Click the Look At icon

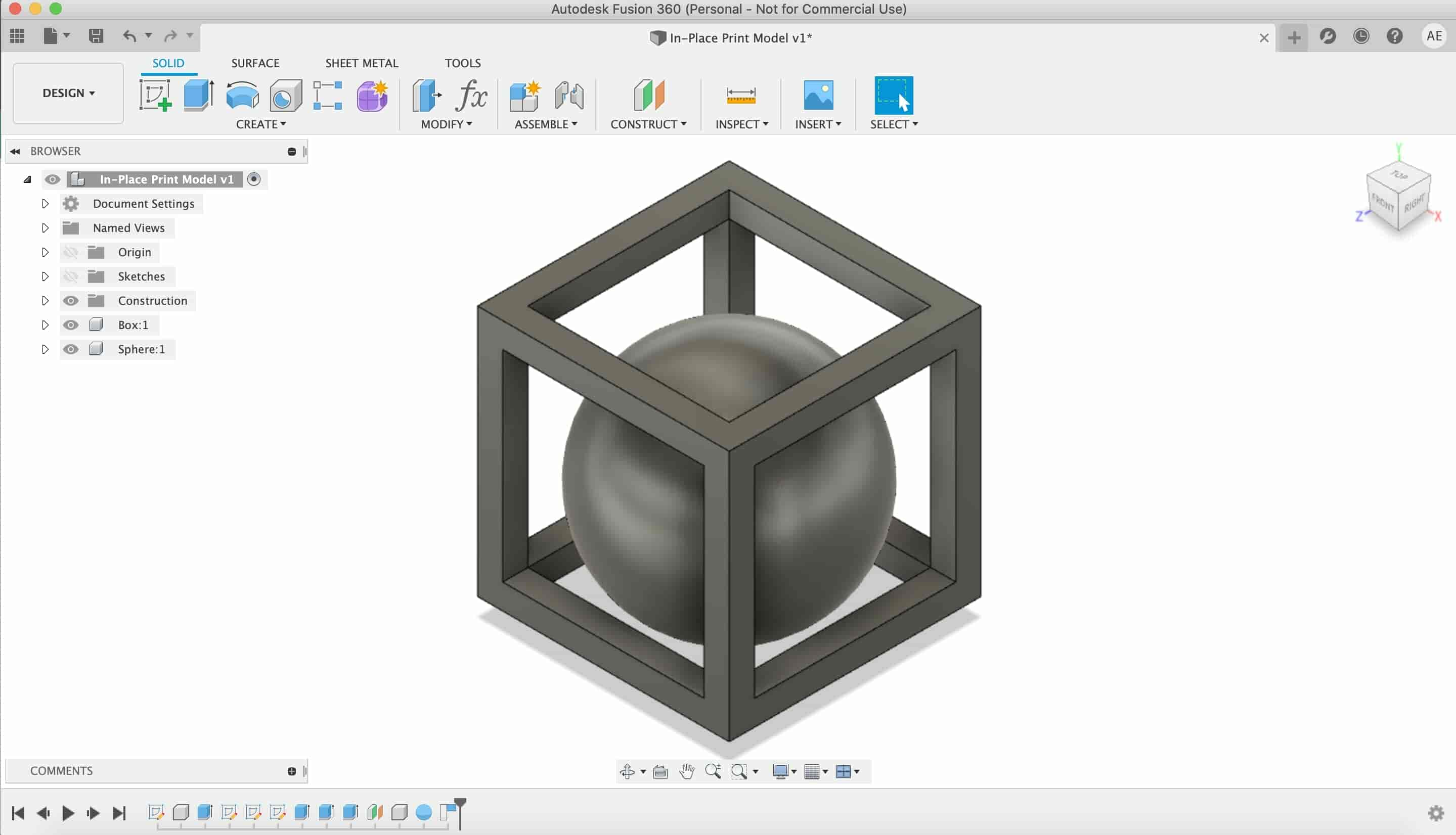point(660,772)
